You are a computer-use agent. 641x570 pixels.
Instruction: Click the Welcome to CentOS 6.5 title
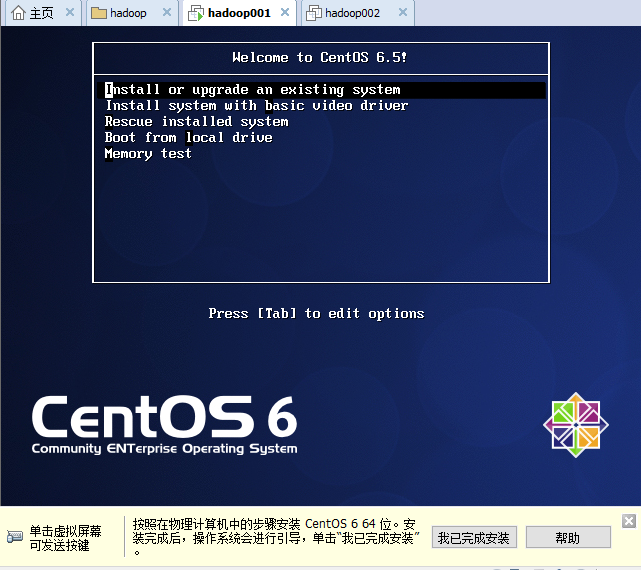(x=319, y=58)
